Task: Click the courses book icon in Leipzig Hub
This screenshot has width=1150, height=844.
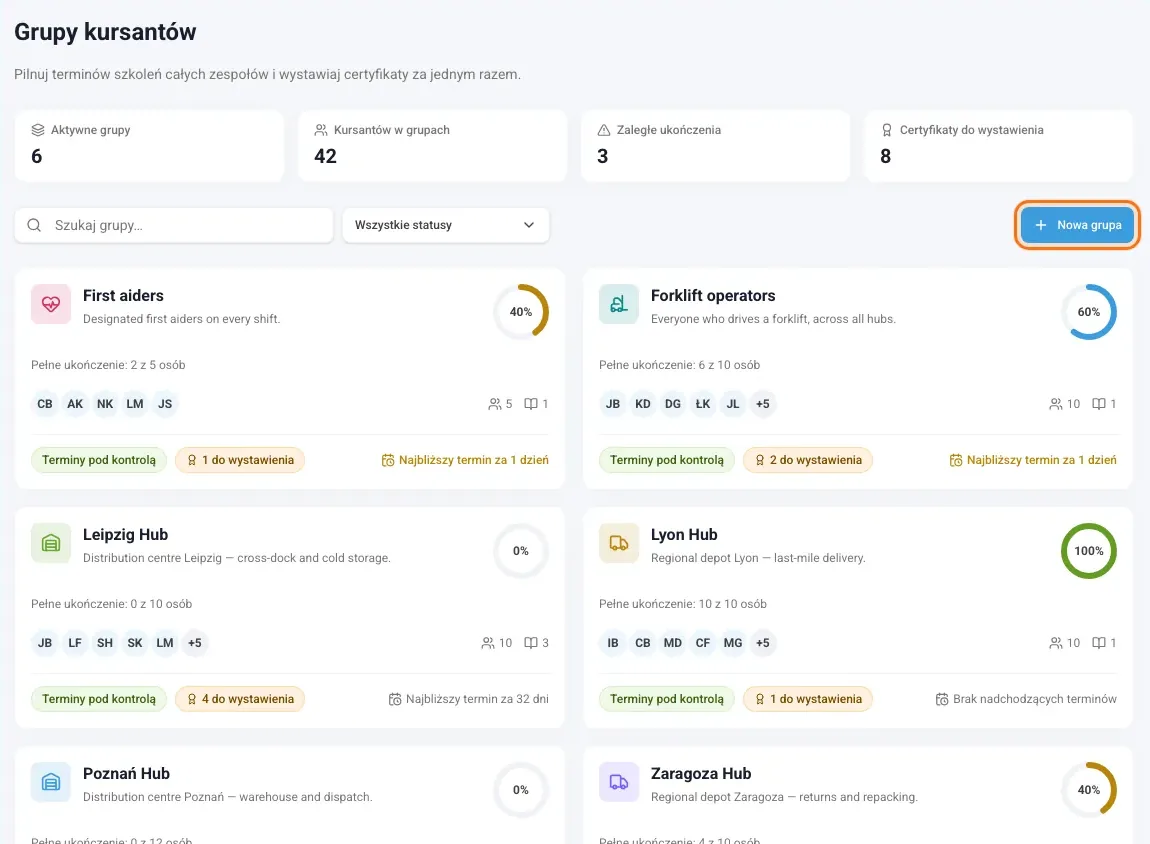Action: pos(531,643)
